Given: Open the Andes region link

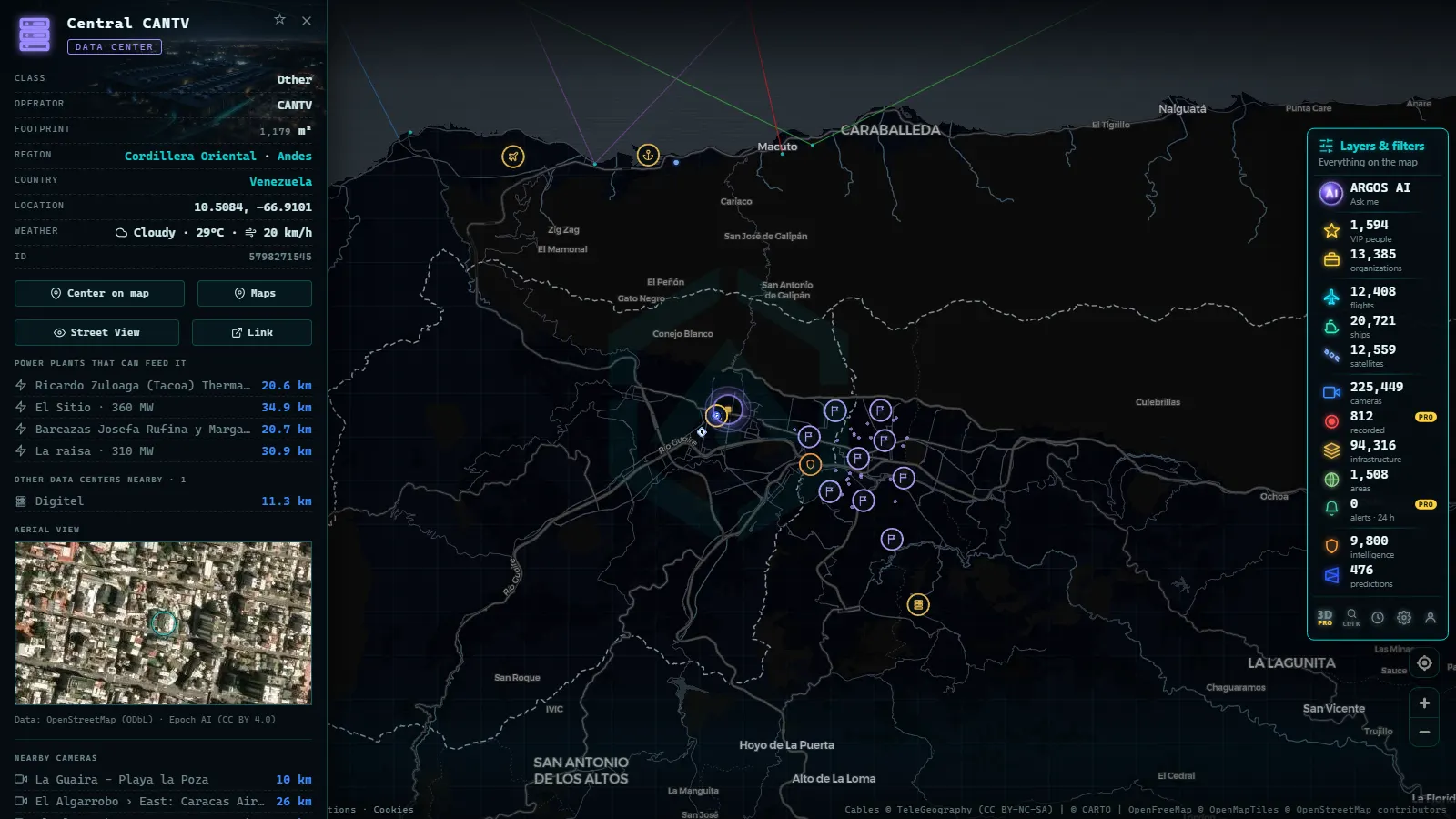Looking at the screenshot, I should pos(294,156).
